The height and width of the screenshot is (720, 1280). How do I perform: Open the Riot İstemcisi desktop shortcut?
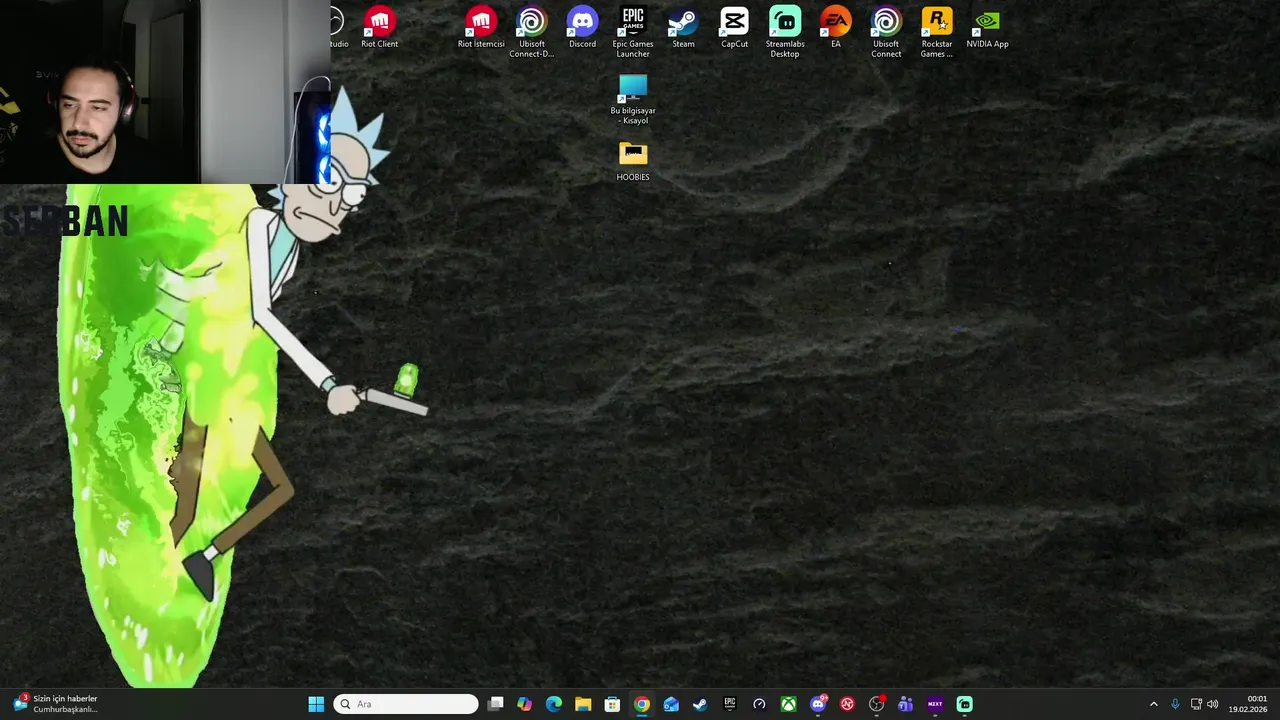(481, 28)
